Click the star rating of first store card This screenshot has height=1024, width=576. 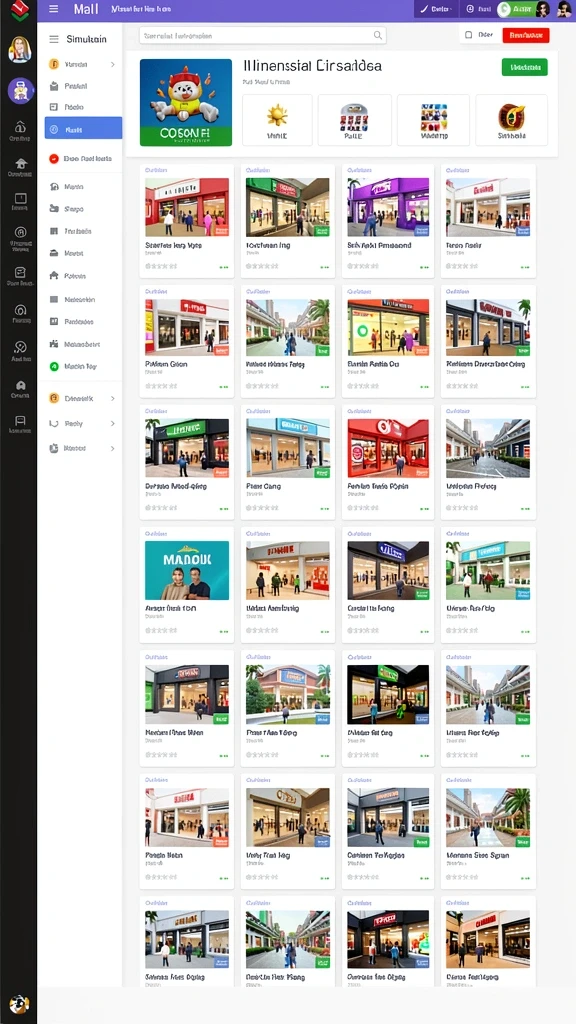pyautogui.click(x=161, y=266)
